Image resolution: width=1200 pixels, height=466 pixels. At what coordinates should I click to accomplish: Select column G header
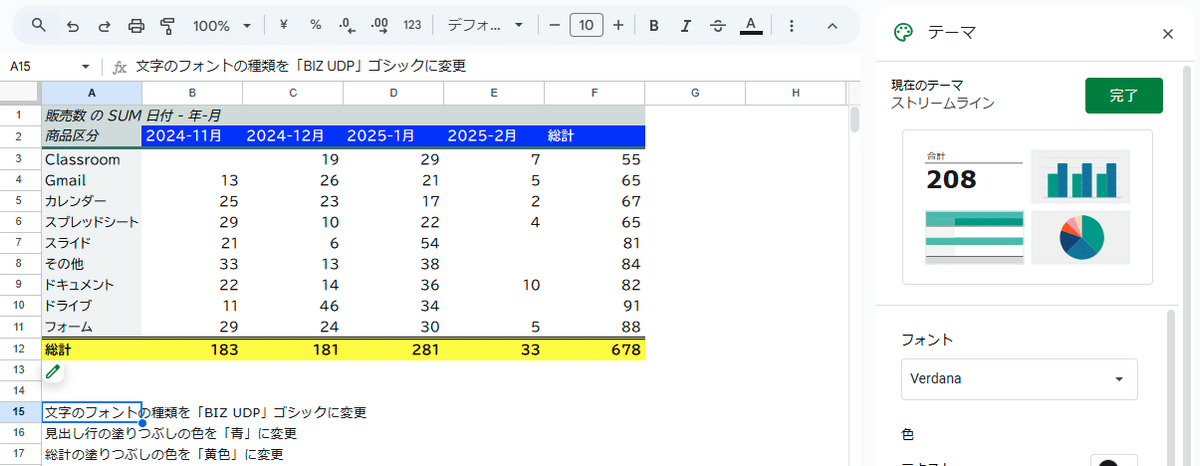(695, 93)
